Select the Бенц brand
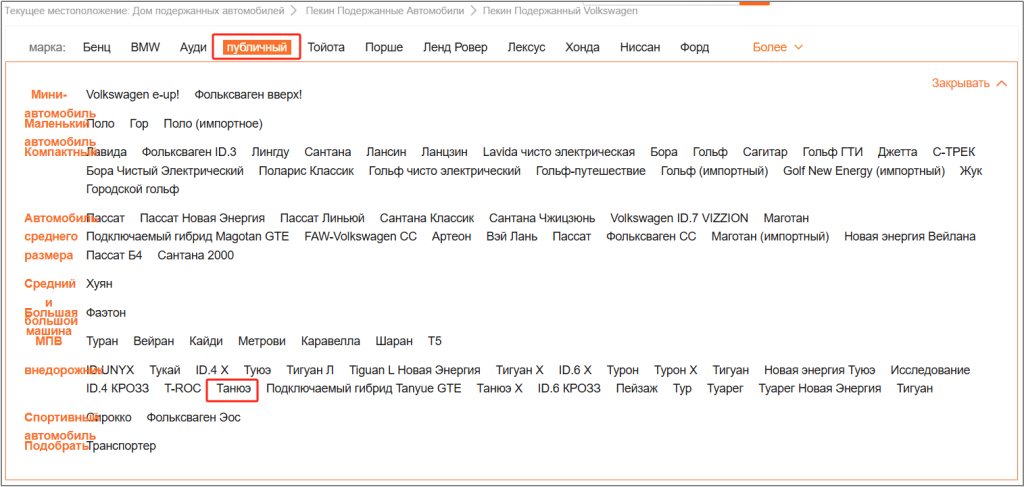 [x=97, y=47]
